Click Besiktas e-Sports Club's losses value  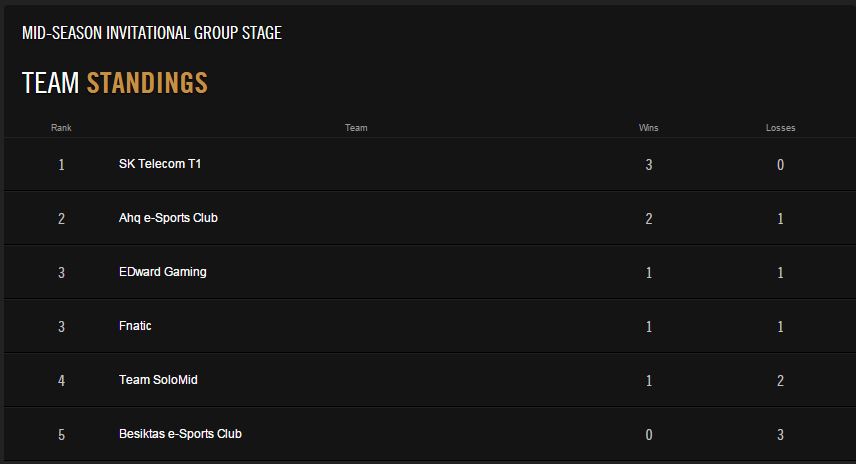(x=780, y=435)
